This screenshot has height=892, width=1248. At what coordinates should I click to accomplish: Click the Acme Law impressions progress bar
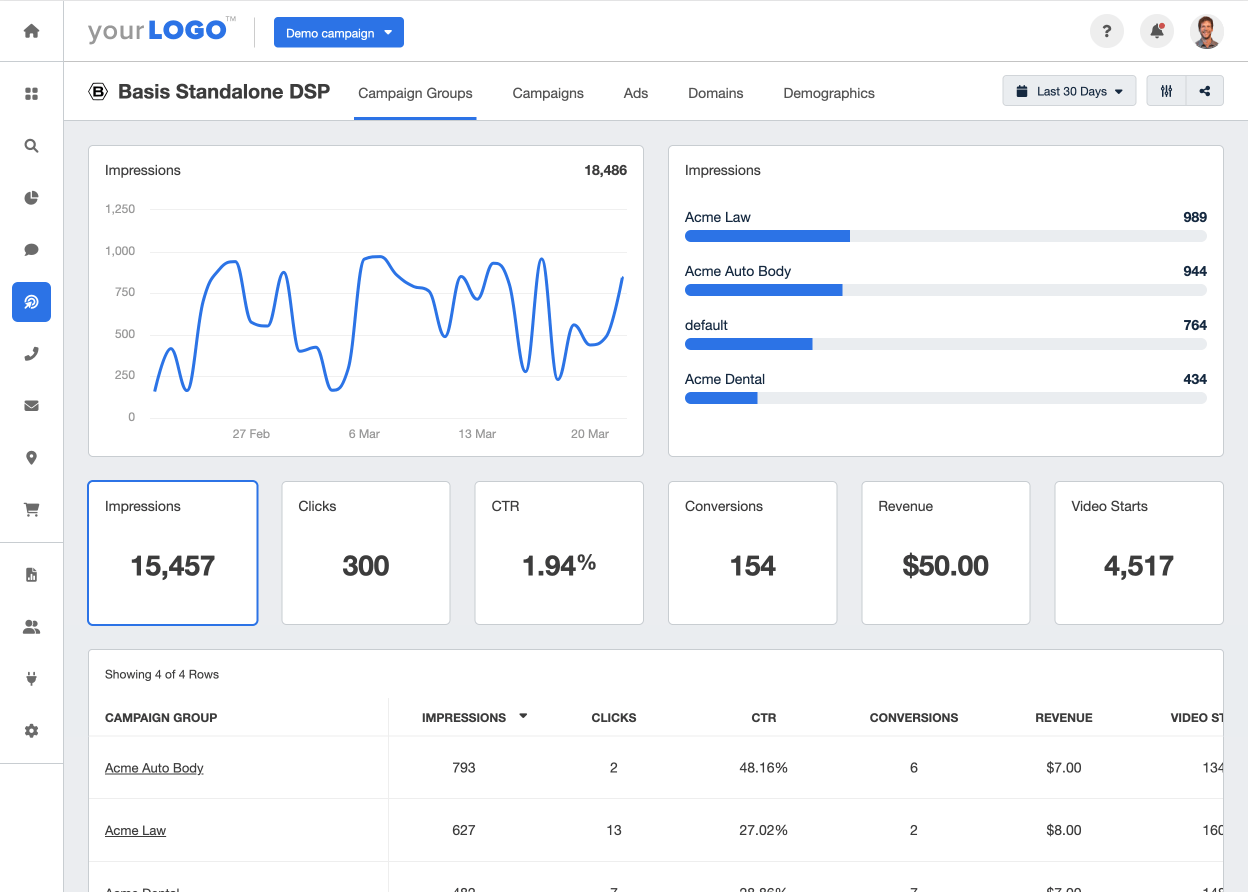[x=945, y=236]
